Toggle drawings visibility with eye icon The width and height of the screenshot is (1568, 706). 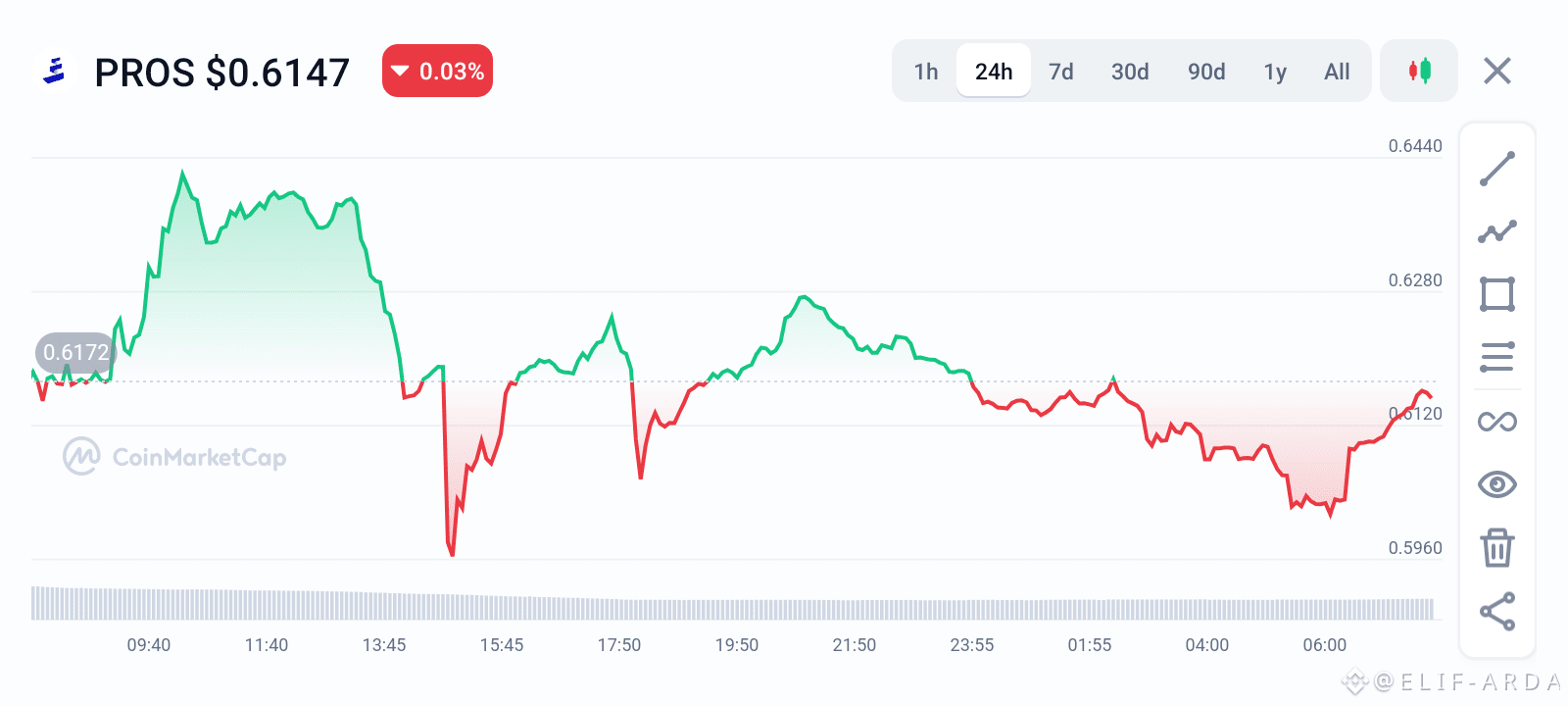1497,484
